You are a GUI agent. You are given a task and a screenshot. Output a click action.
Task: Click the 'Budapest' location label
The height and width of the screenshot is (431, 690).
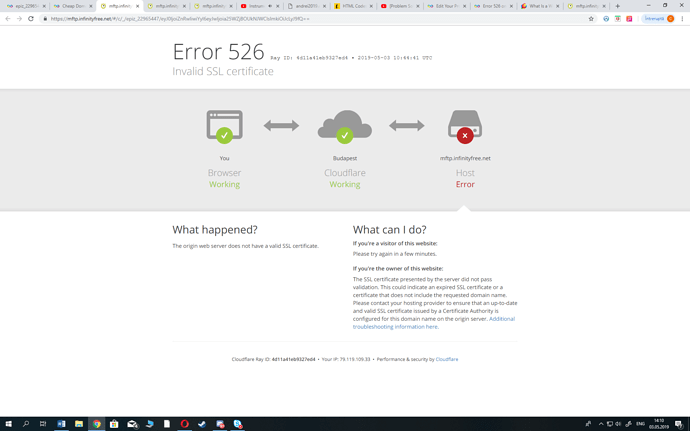(x=345, y=158)
